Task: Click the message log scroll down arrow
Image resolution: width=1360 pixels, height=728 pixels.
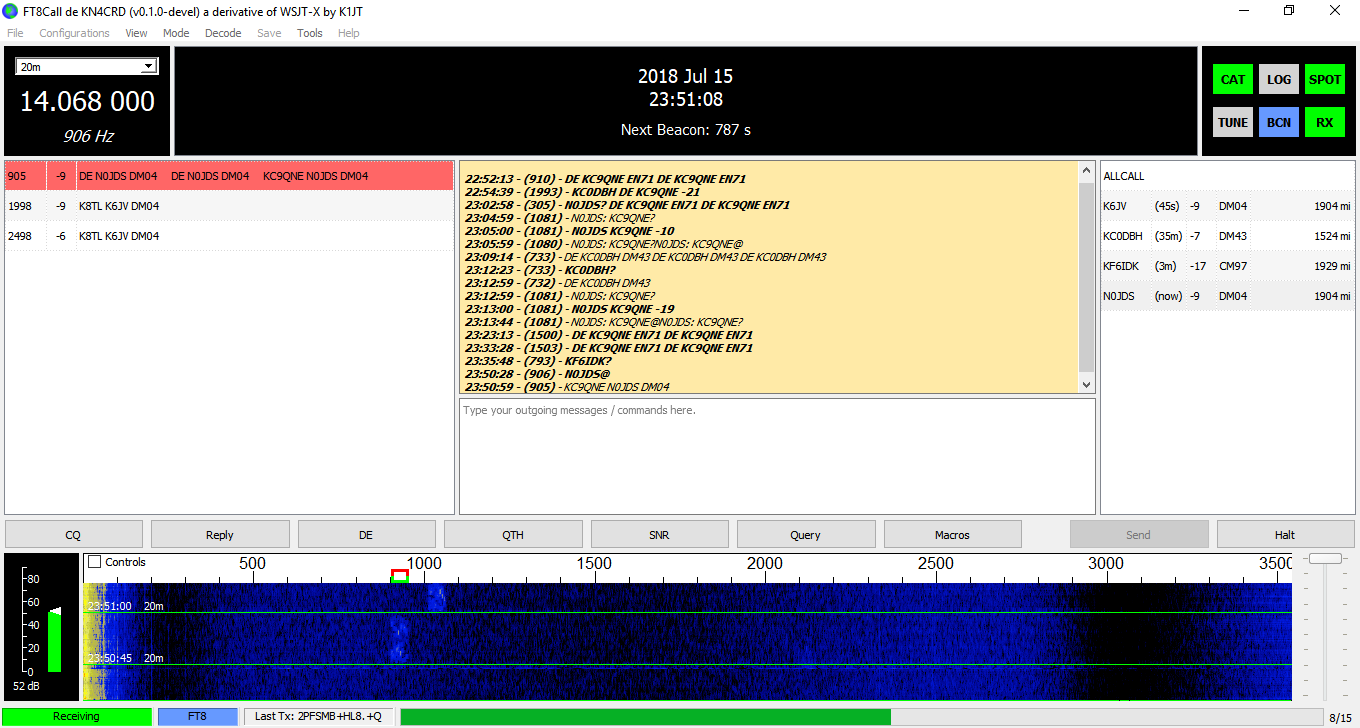Action: tap(1087, 384)
